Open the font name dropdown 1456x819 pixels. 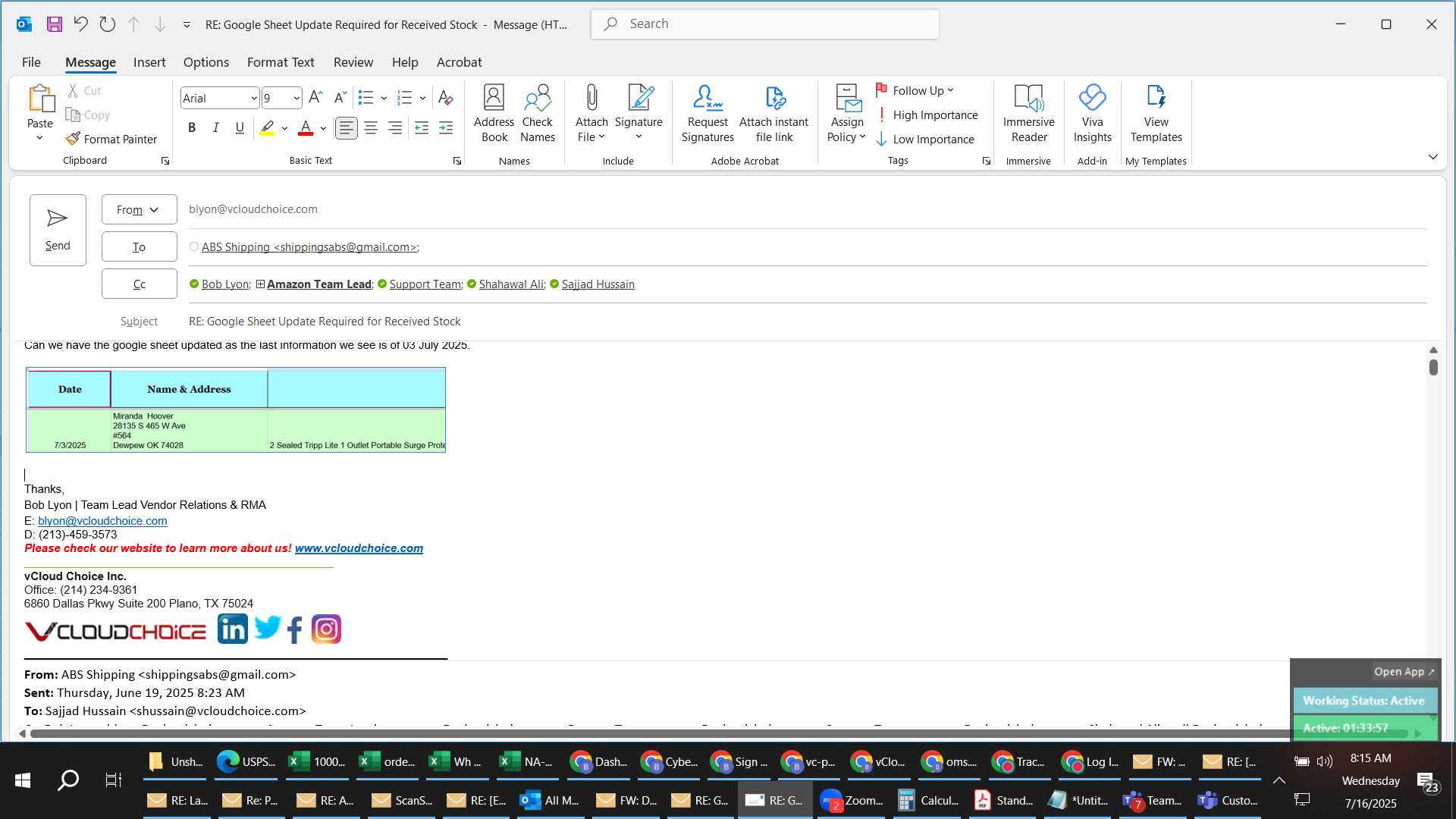(253, 98)
